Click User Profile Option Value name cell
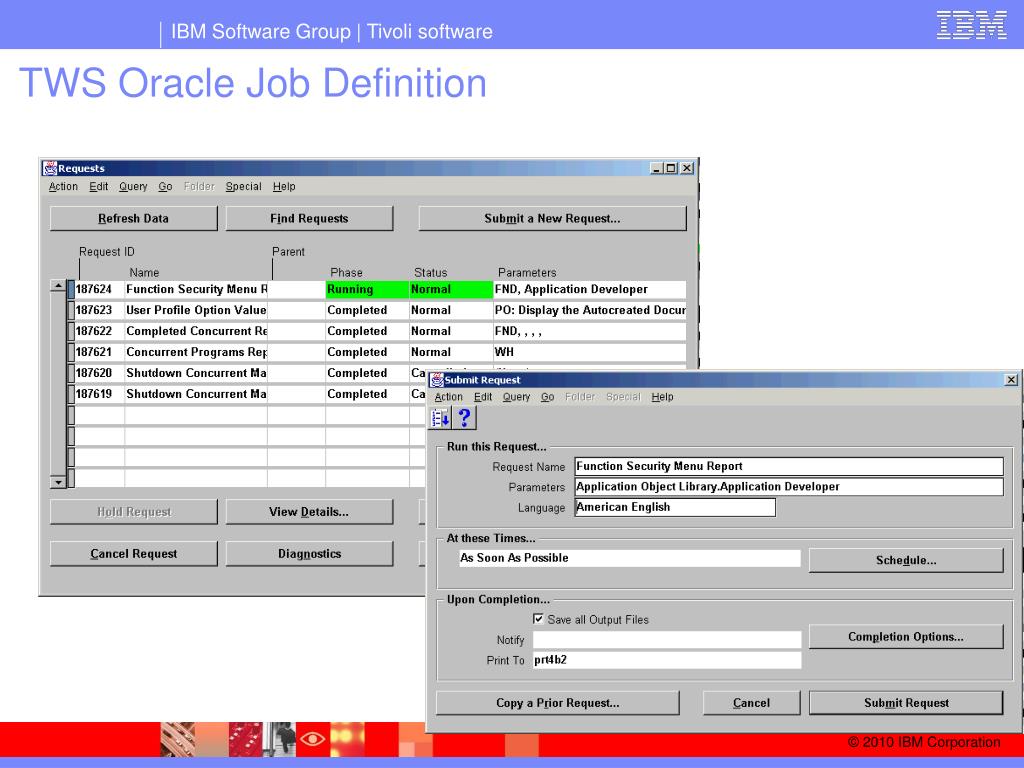 (196, 310)
